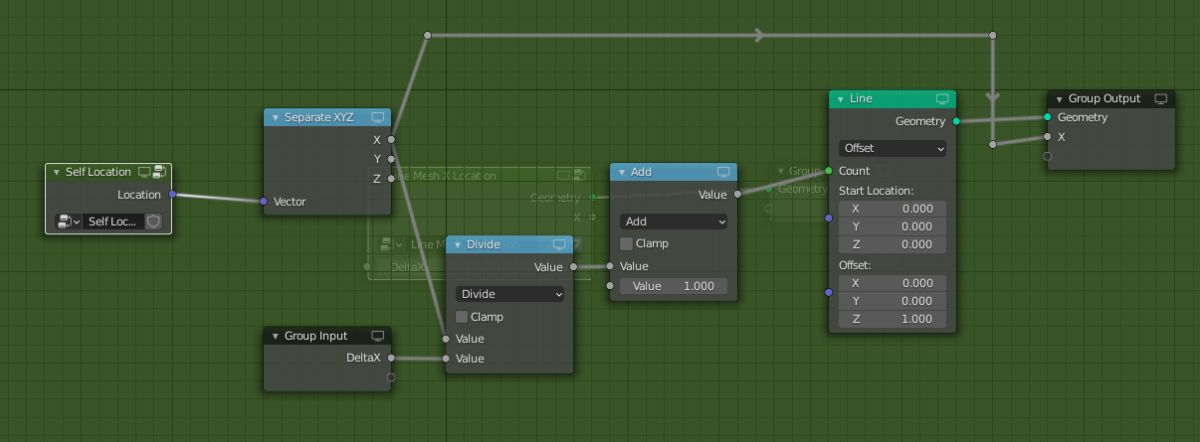Collapse the Line node
The height and width of the screenshot is (442, 1200).
(x=841, y=99)
